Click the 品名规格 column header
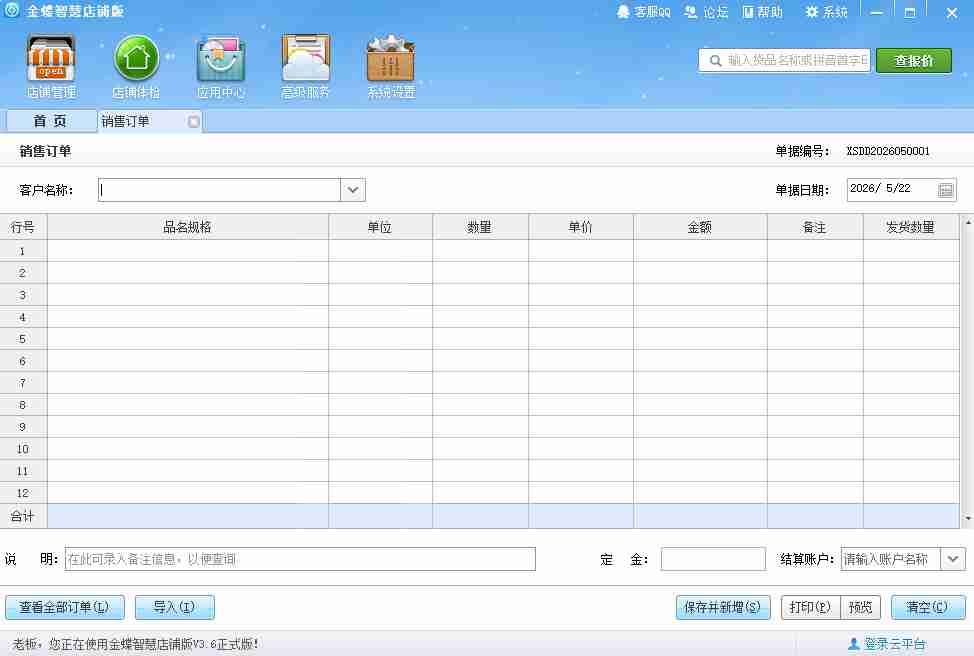This screenshot has height=656, width=974. tap(188, 227)
